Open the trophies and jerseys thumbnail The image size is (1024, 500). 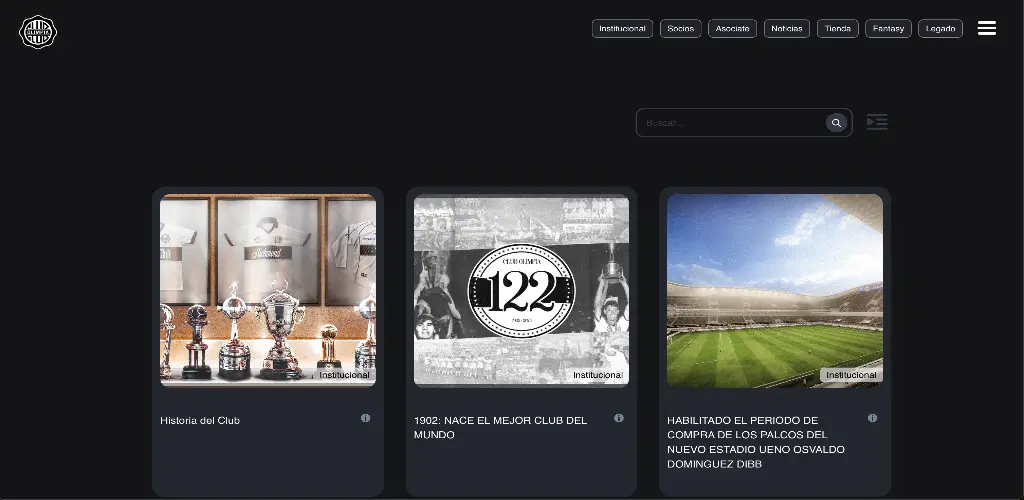(268, 290)
